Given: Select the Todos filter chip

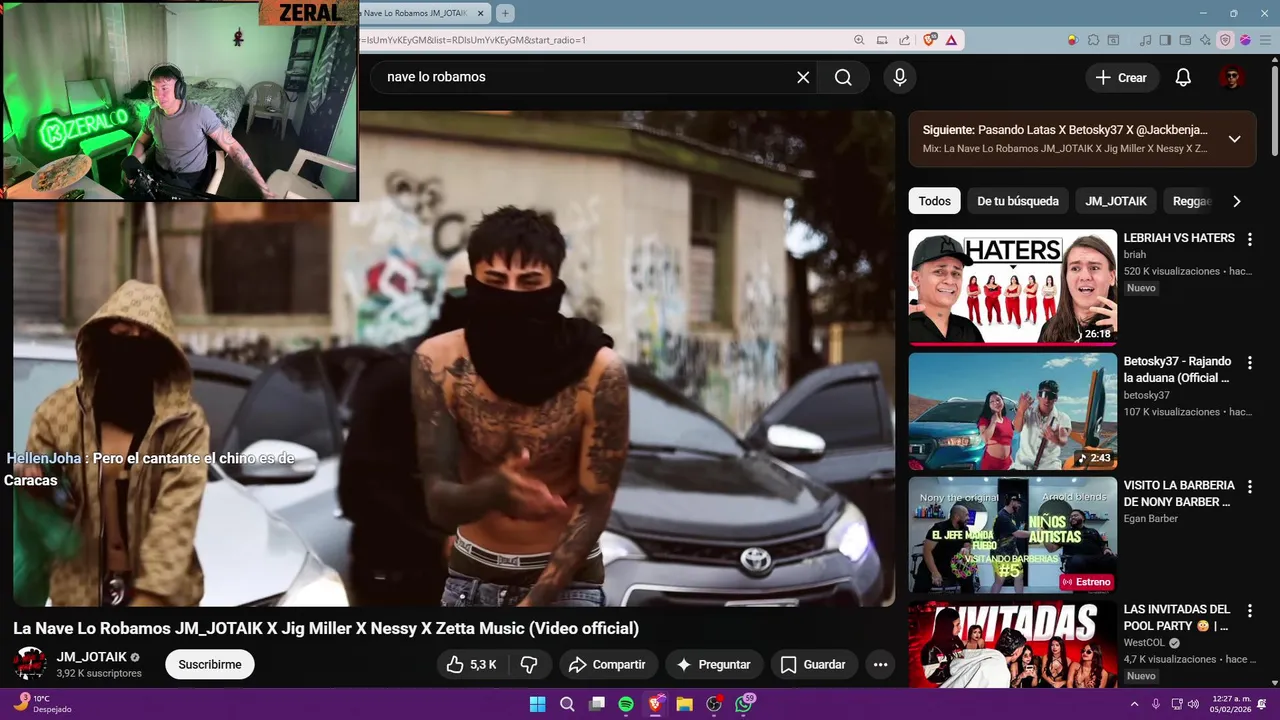Looking at the screenshot, I should pos(934,201).
